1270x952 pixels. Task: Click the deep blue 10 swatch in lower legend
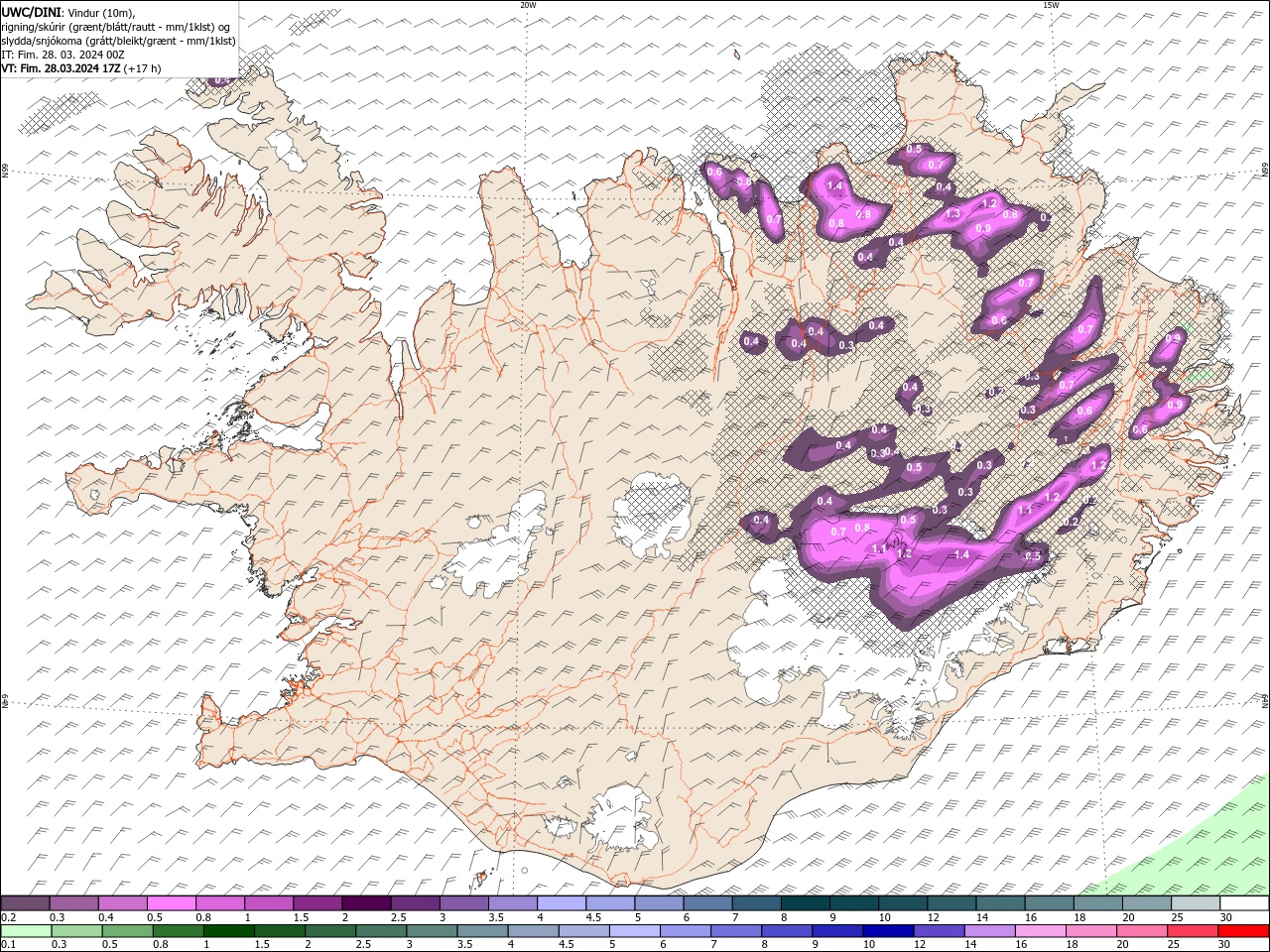(x=887, y=930)
